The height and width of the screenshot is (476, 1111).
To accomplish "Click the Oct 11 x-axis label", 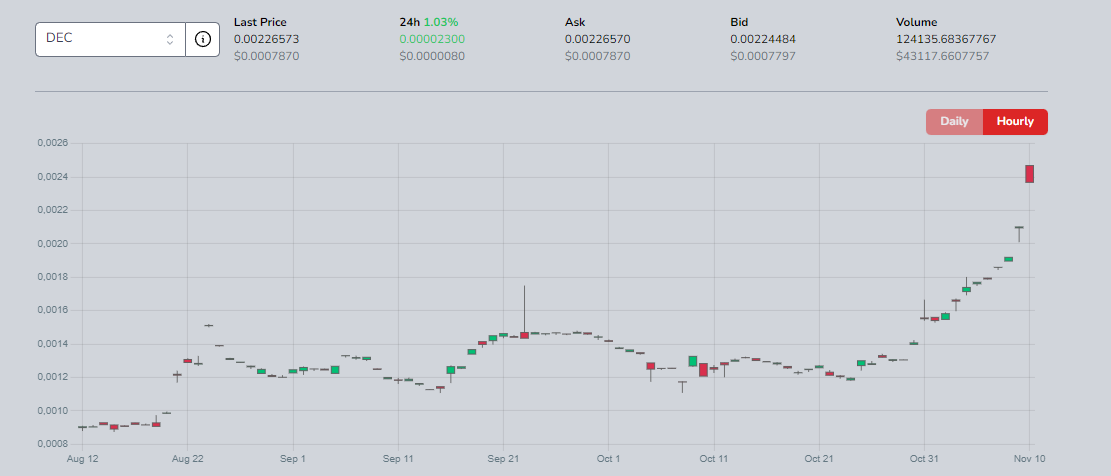I will pyautogui.click(x=714, y=459).
